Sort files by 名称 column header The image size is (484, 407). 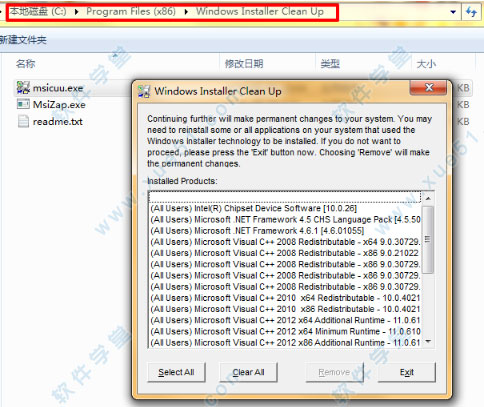click(x=25, y=63)
